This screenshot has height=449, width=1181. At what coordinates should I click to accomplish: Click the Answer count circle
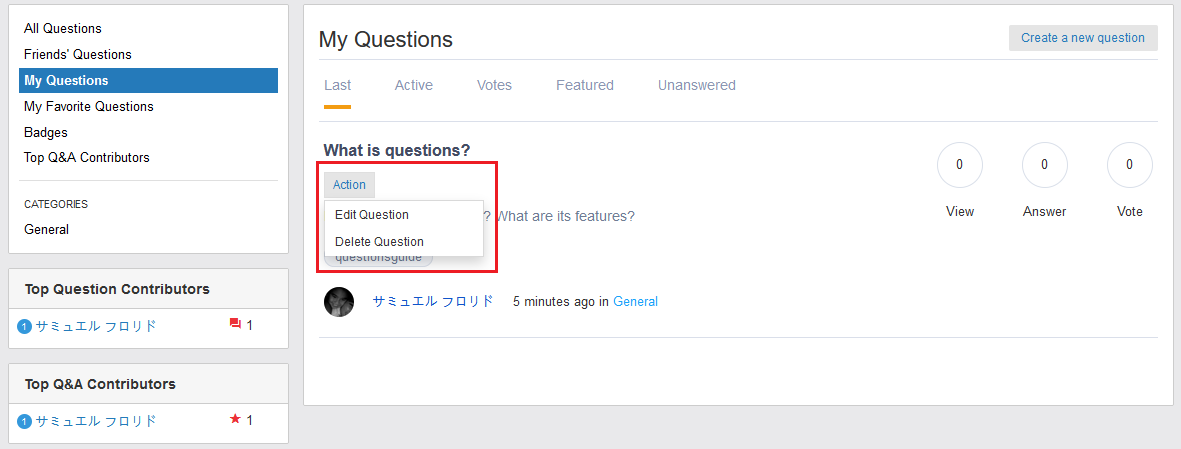tap(1044, 165)
